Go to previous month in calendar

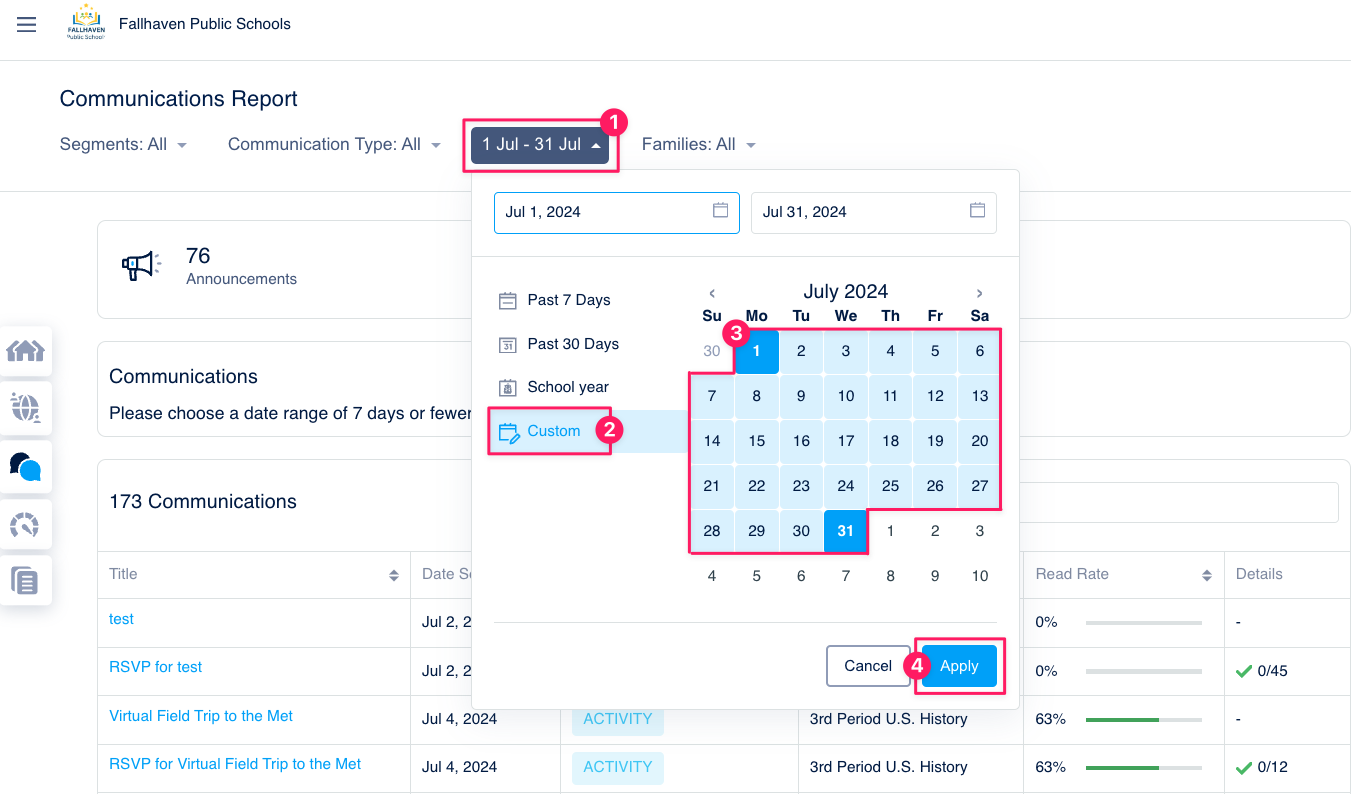(712, 293)
